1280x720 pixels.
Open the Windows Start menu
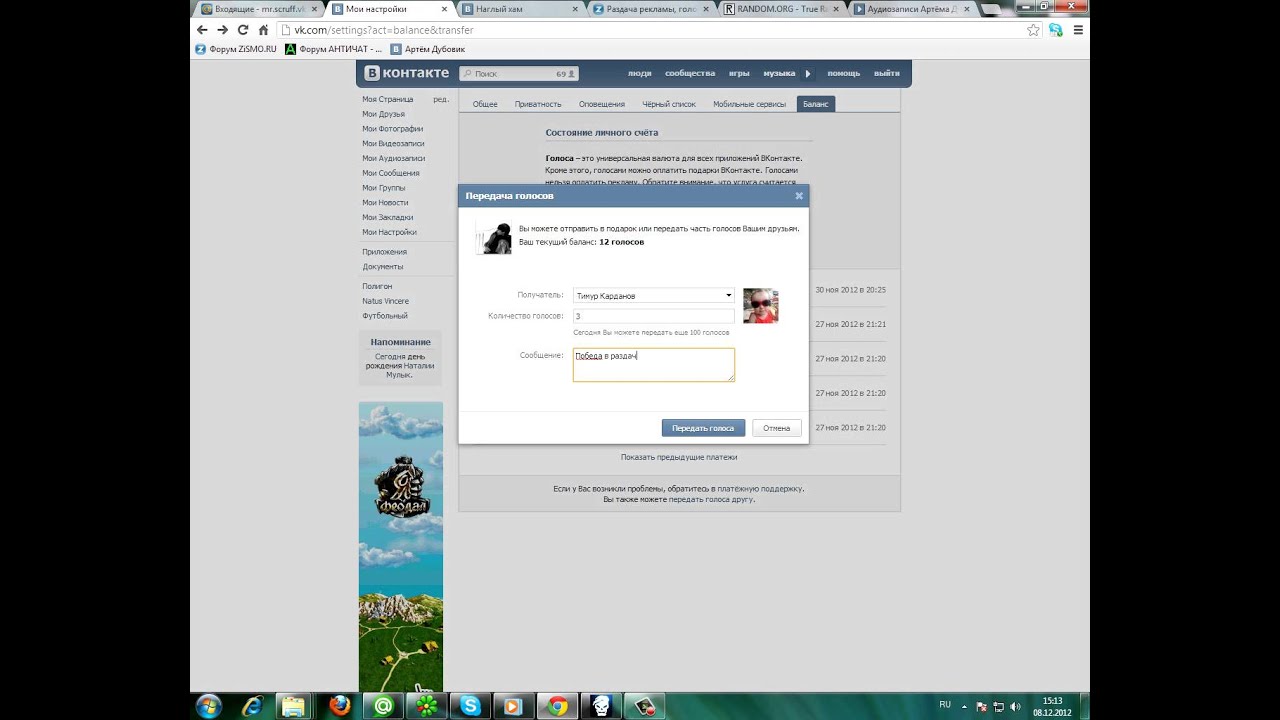point(209,706)
